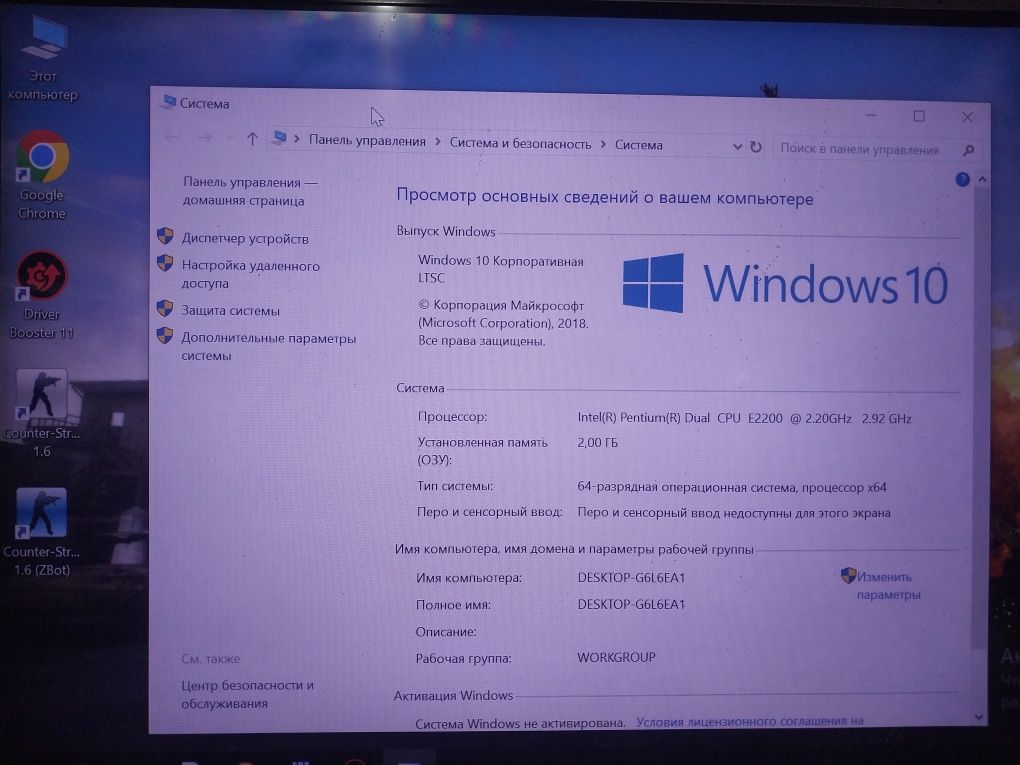Click into Поиск в панели управления field
Viewport: 1020px width, 765px height.
[866, 150]
